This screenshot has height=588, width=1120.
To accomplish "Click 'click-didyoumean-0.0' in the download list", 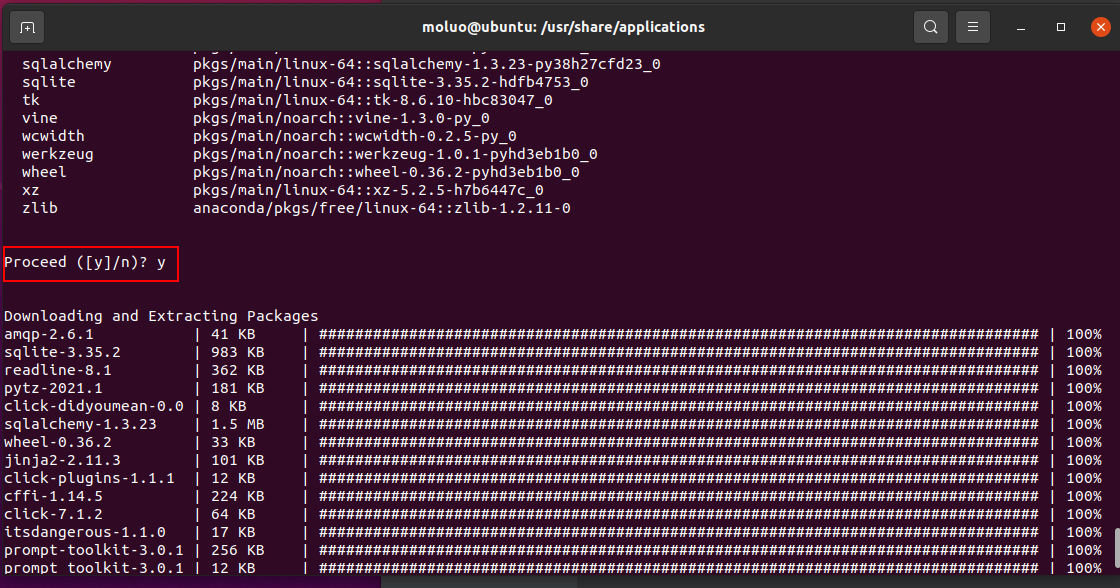I will pyautogui.click(x=94, y=406).
